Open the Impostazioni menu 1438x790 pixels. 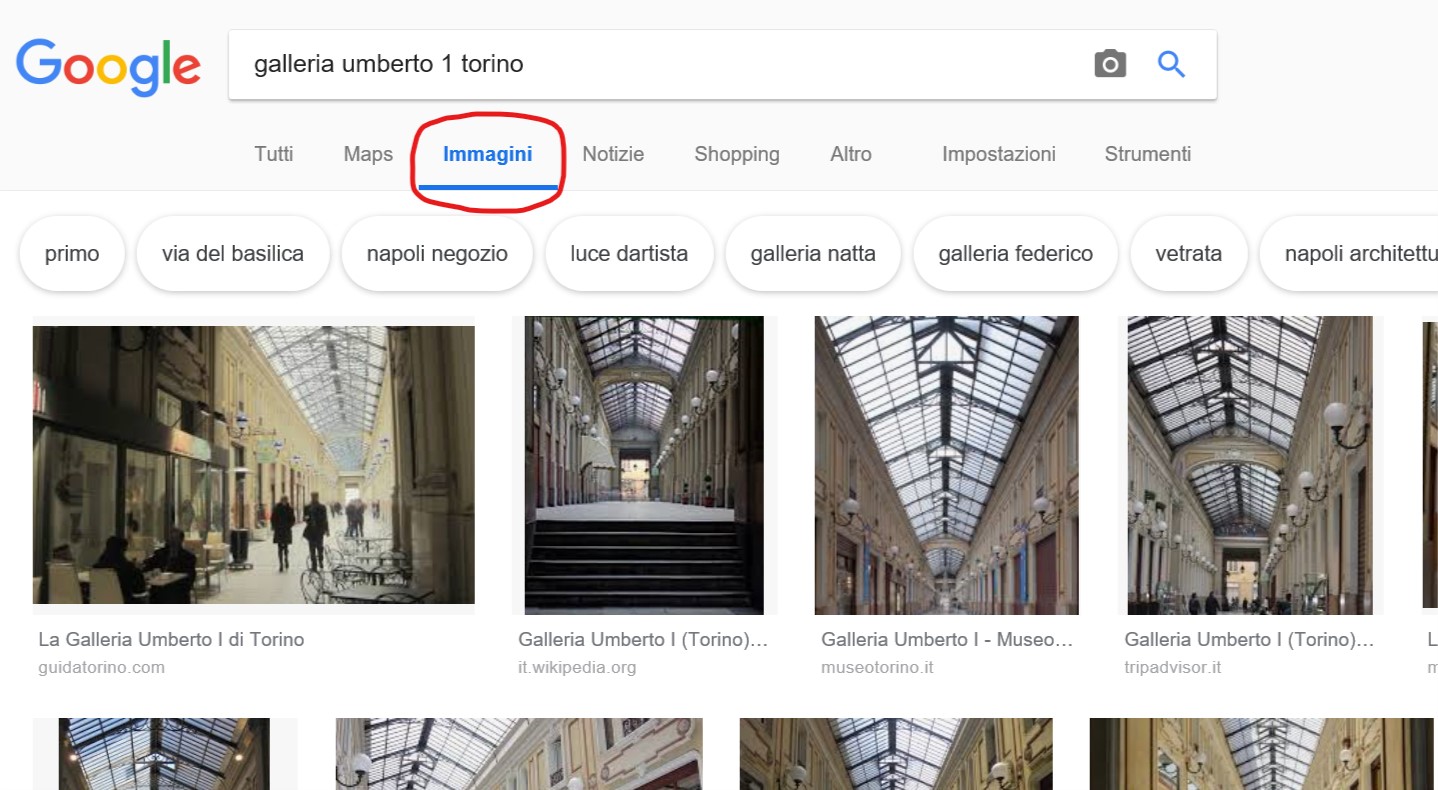coord(999,154)
